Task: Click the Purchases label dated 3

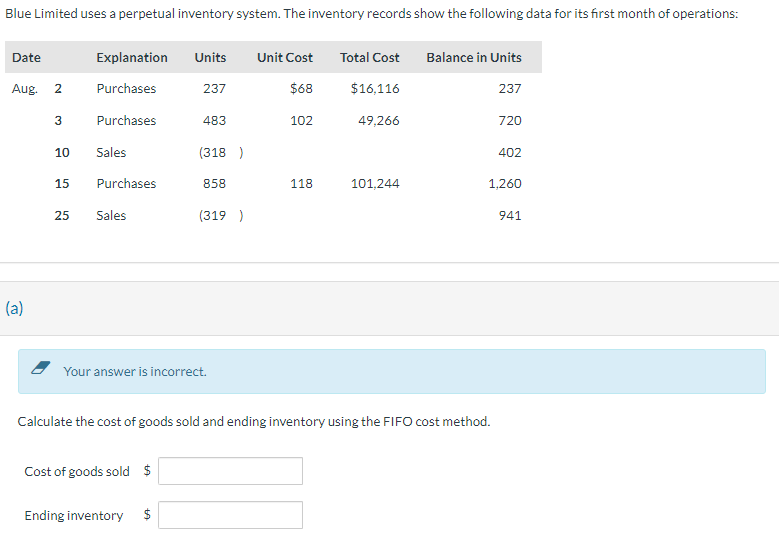Action: point(126,120)
